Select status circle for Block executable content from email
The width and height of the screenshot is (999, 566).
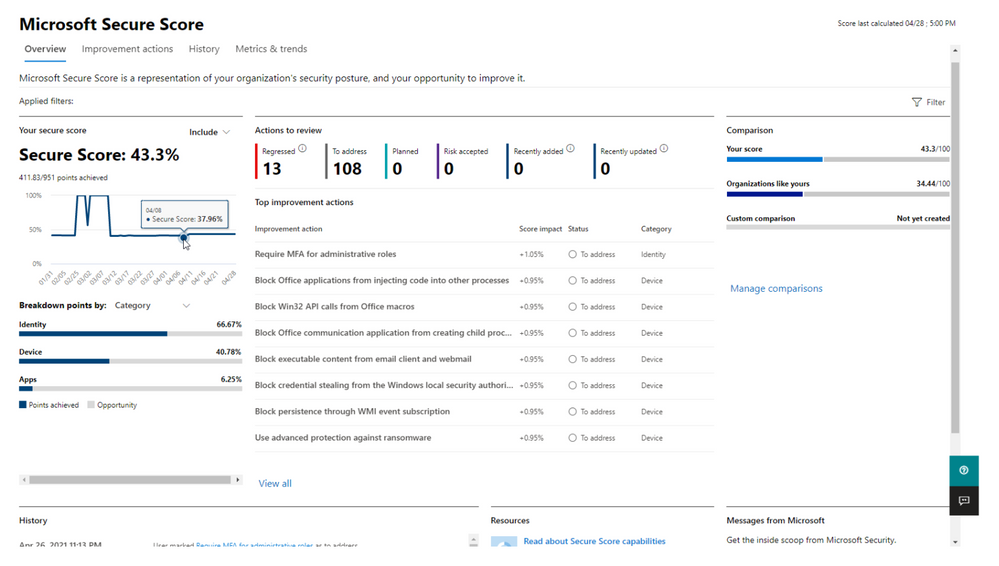(572, 359)
